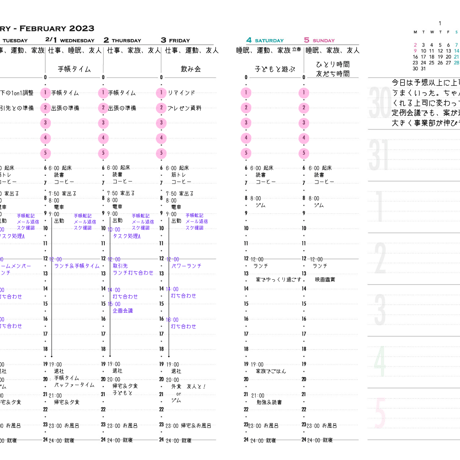Screen dimensions: 460x460
Task: Click Thursday's 子どもと evening entry
Action: pyautogui.click(x=122, y=393)
